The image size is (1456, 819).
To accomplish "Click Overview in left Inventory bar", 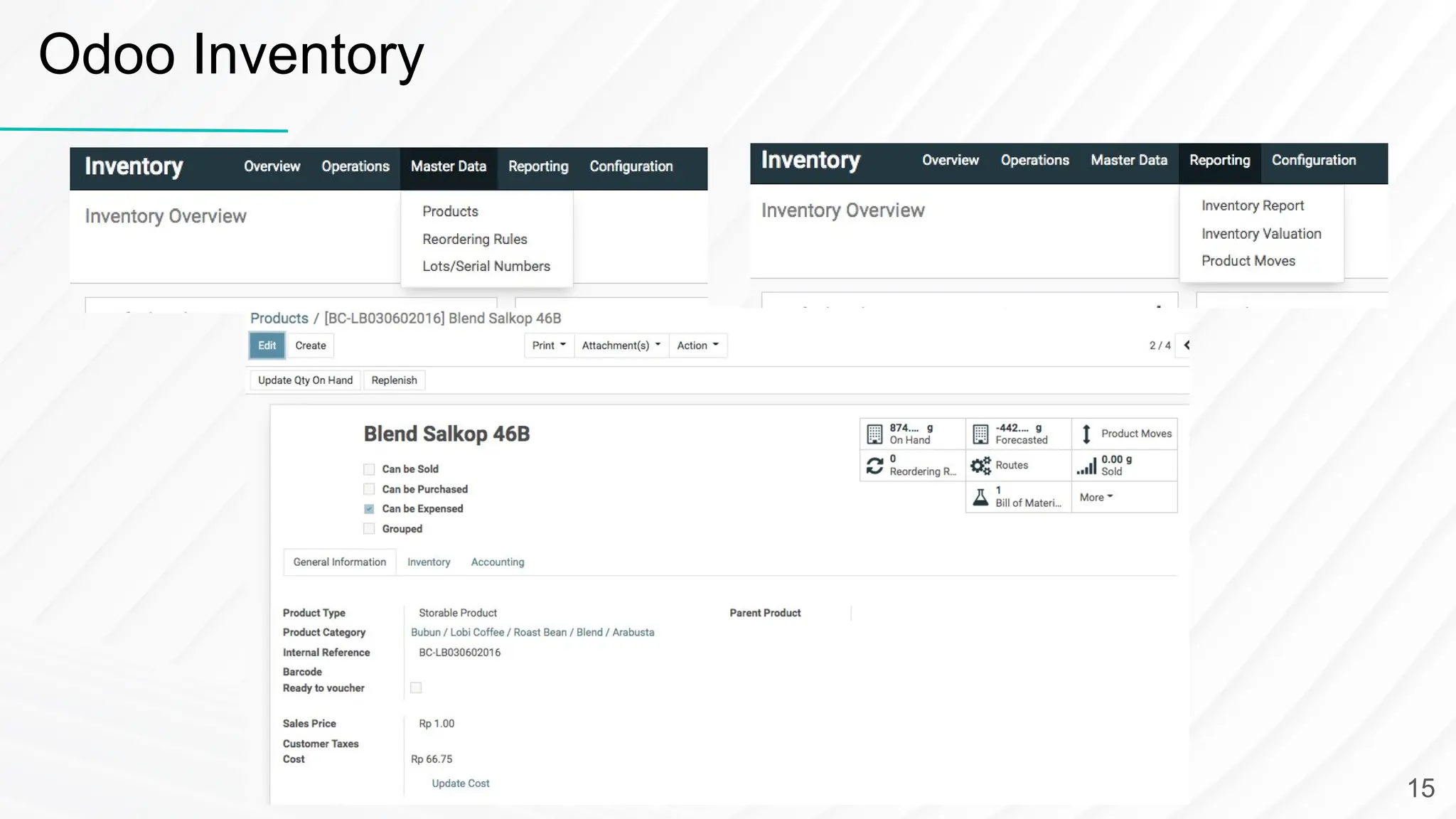I will coord(272,167).
